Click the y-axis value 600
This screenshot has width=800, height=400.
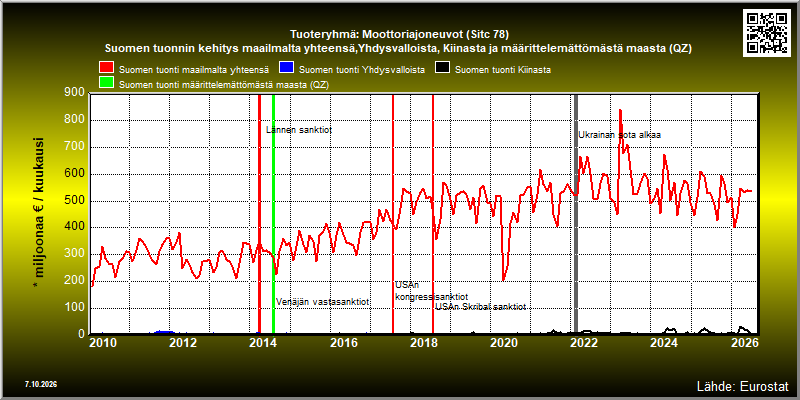75,174
